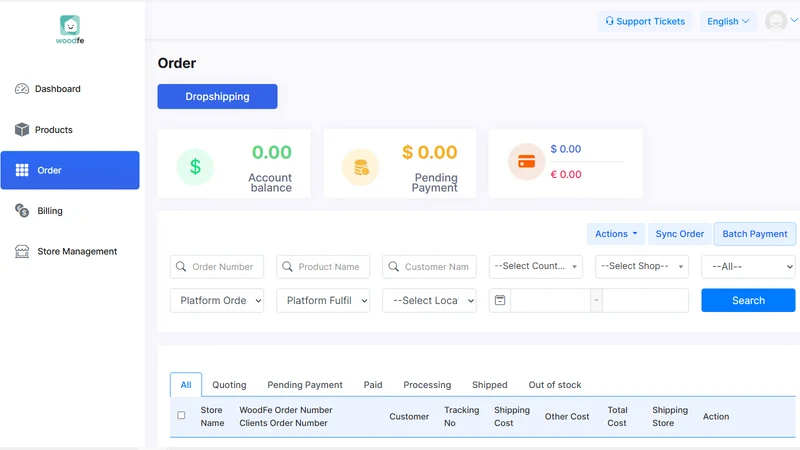Click the Action column header

(716, 416)
